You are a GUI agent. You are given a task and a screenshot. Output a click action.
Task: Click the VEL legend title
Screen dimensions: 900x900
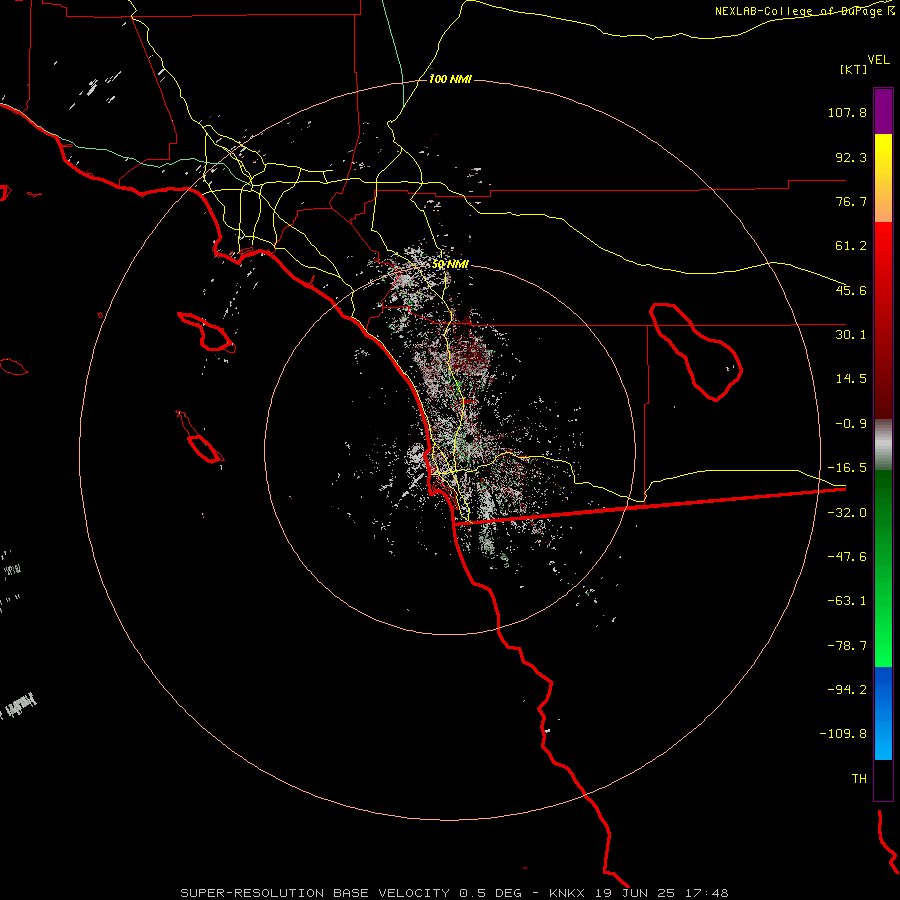coord(878,60)
